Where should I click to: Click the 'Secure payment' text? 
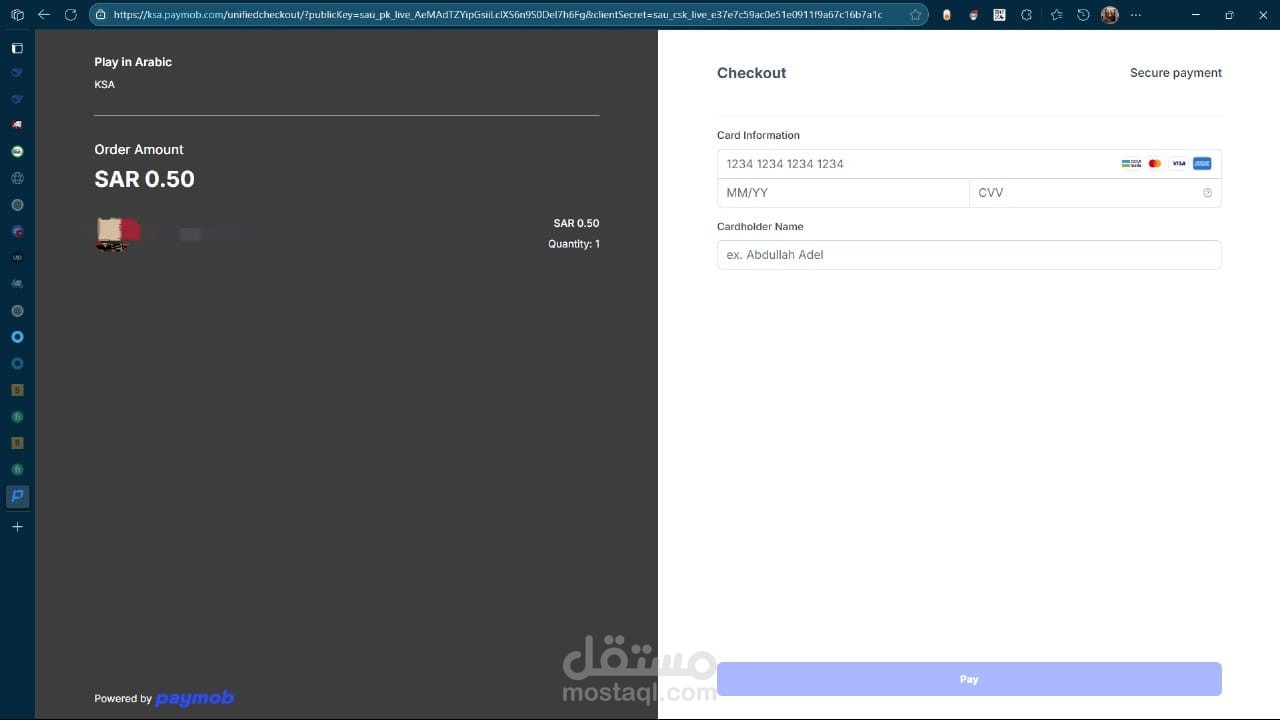[1176, 73]
